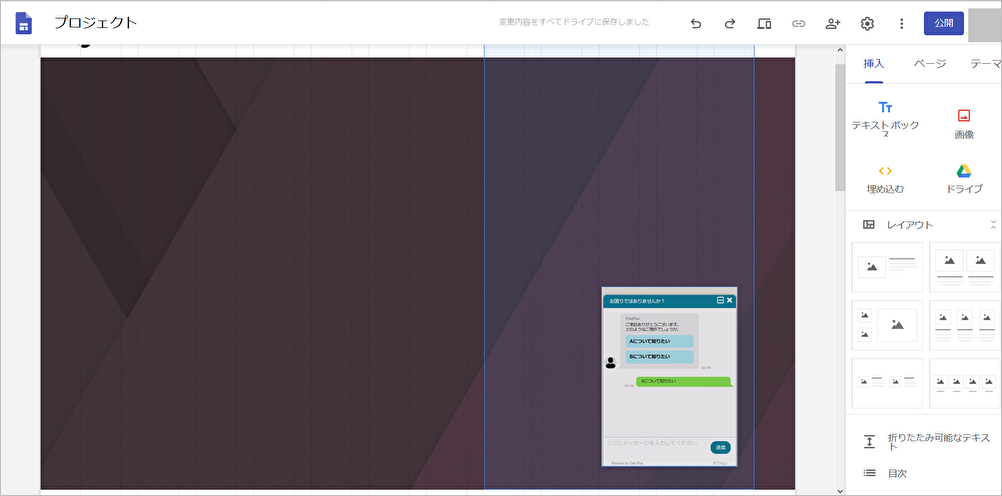Choose layout with two small image-text pairs
The height and width of the screenshot is (496, 1002).
click(x=887, y=383)
